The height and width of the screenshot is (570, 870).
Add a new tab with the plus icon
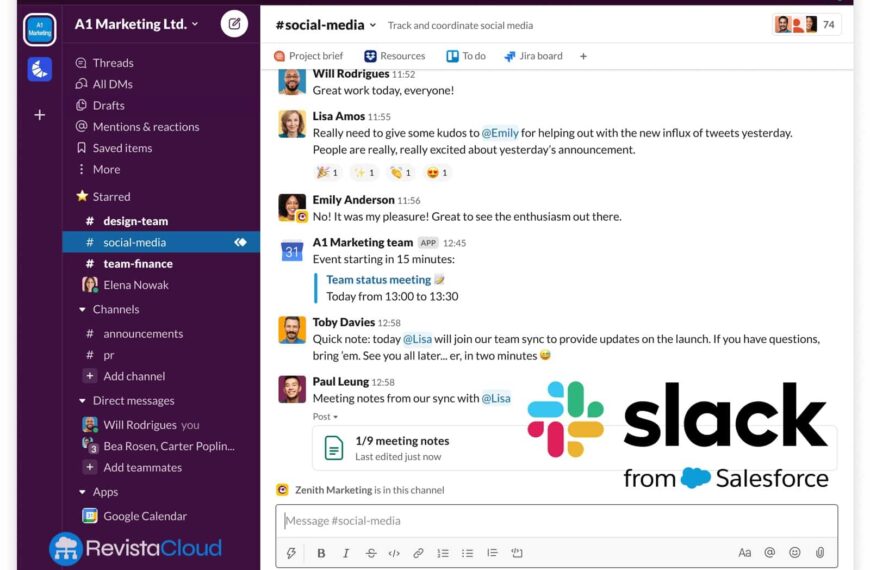[583, 56]
